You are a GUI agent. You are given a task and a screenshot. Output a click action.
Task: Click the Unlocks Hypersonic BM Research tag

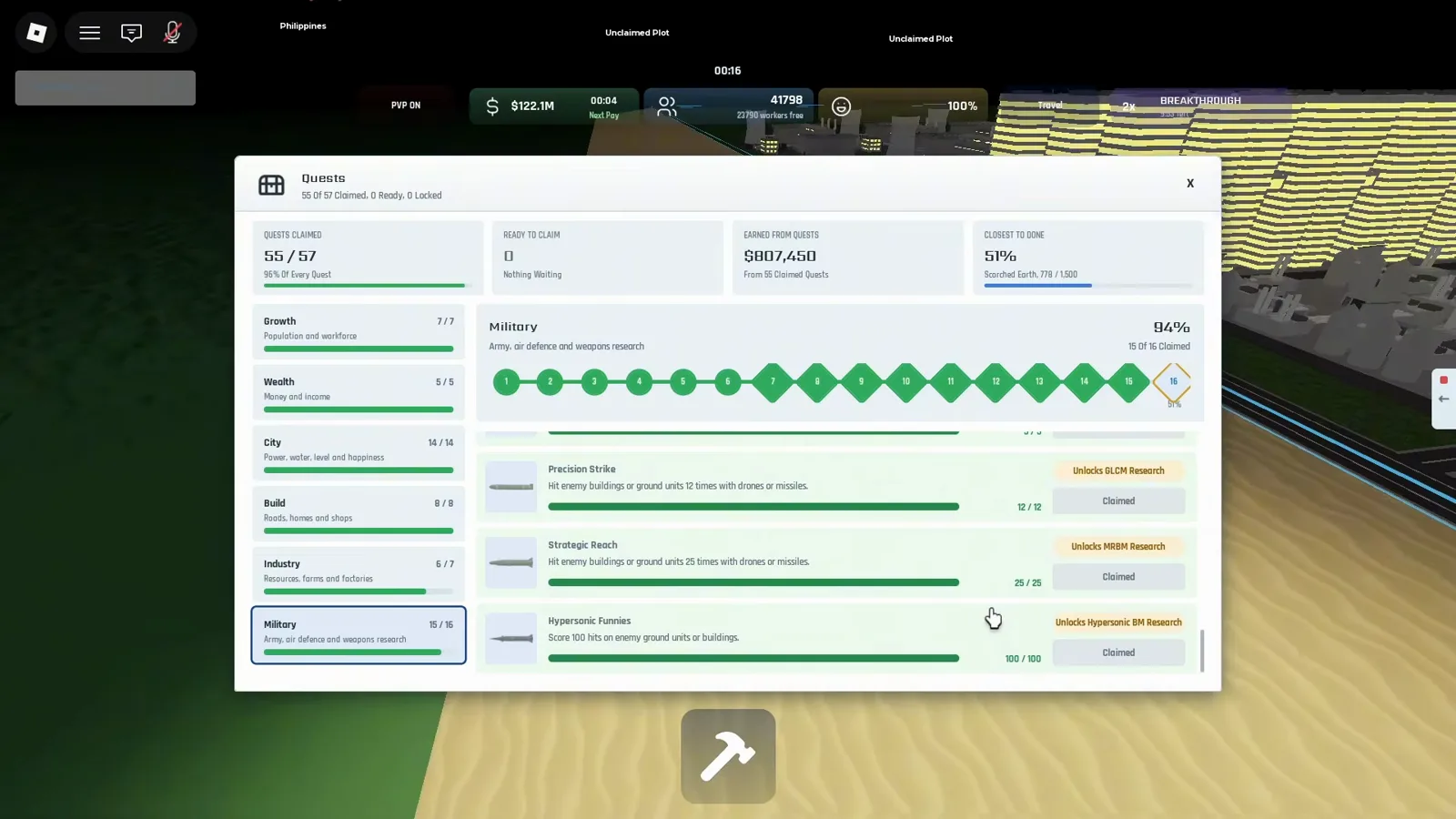tap(1118, 622)
